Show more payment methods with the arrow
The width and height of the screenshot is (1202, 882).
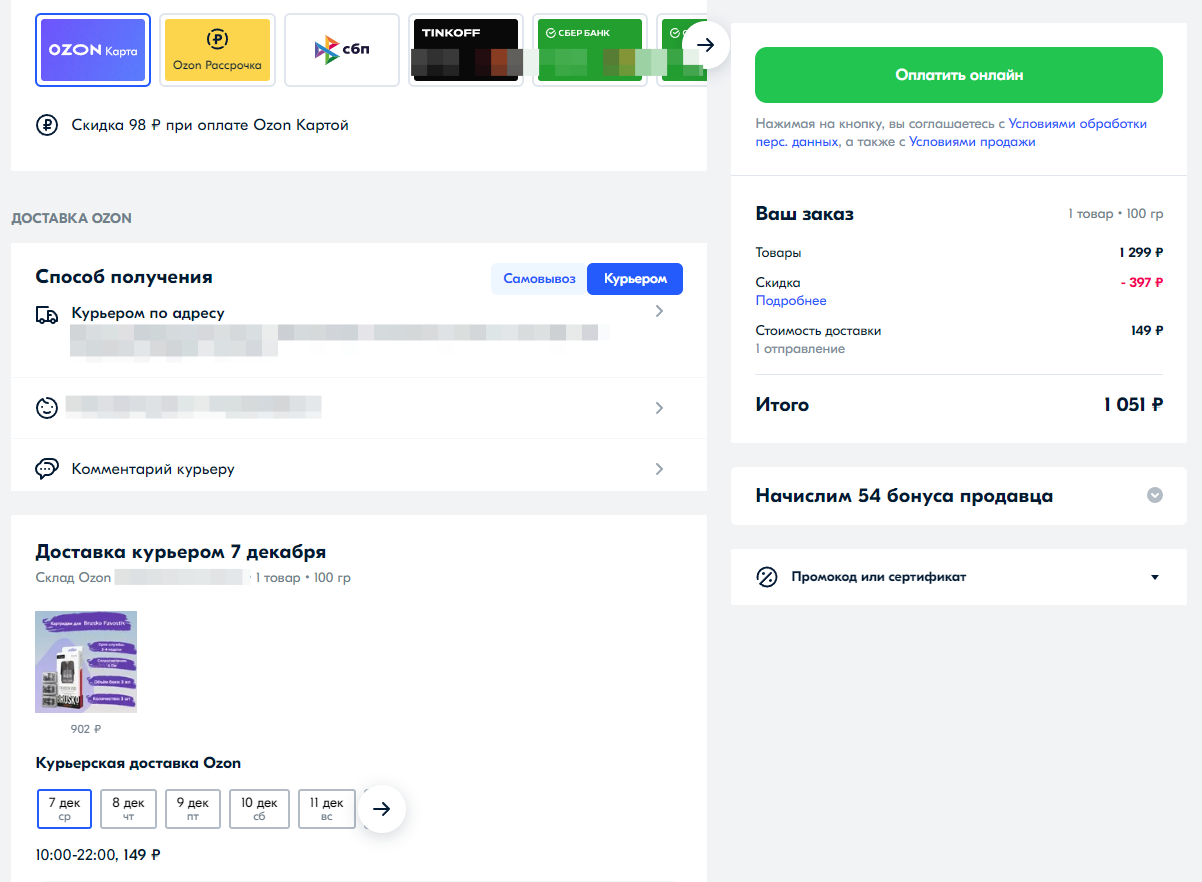[705, 45]
